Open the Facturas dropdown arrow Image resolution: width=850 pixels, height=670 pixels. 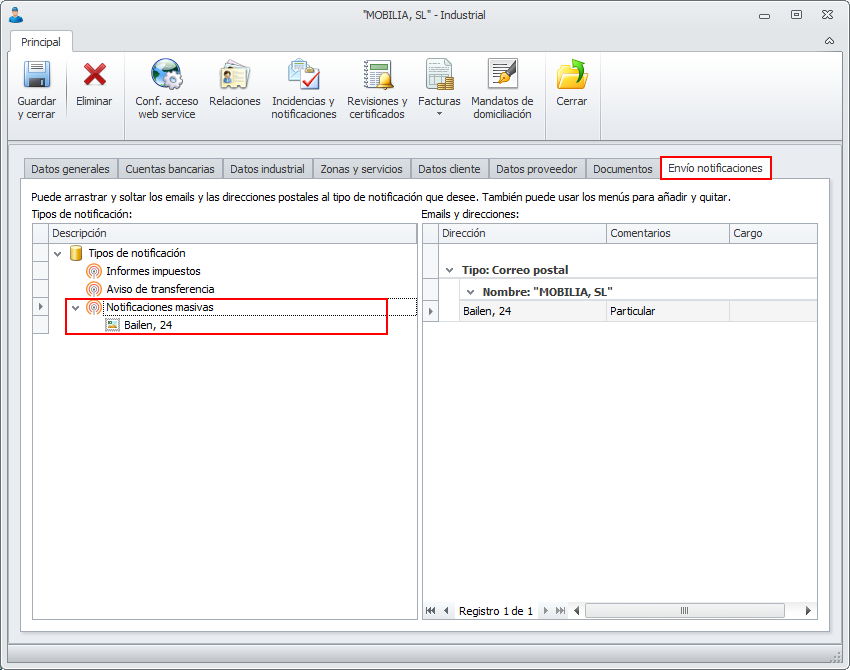439,114
